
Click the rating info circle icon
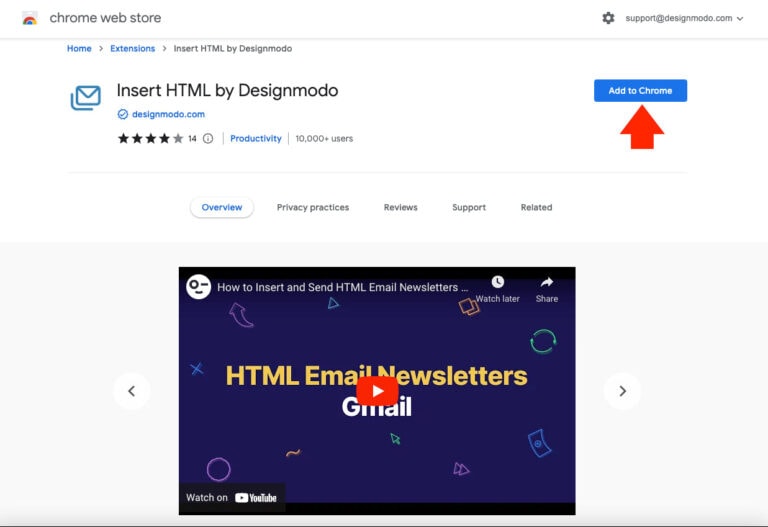[x=208, y=139]
